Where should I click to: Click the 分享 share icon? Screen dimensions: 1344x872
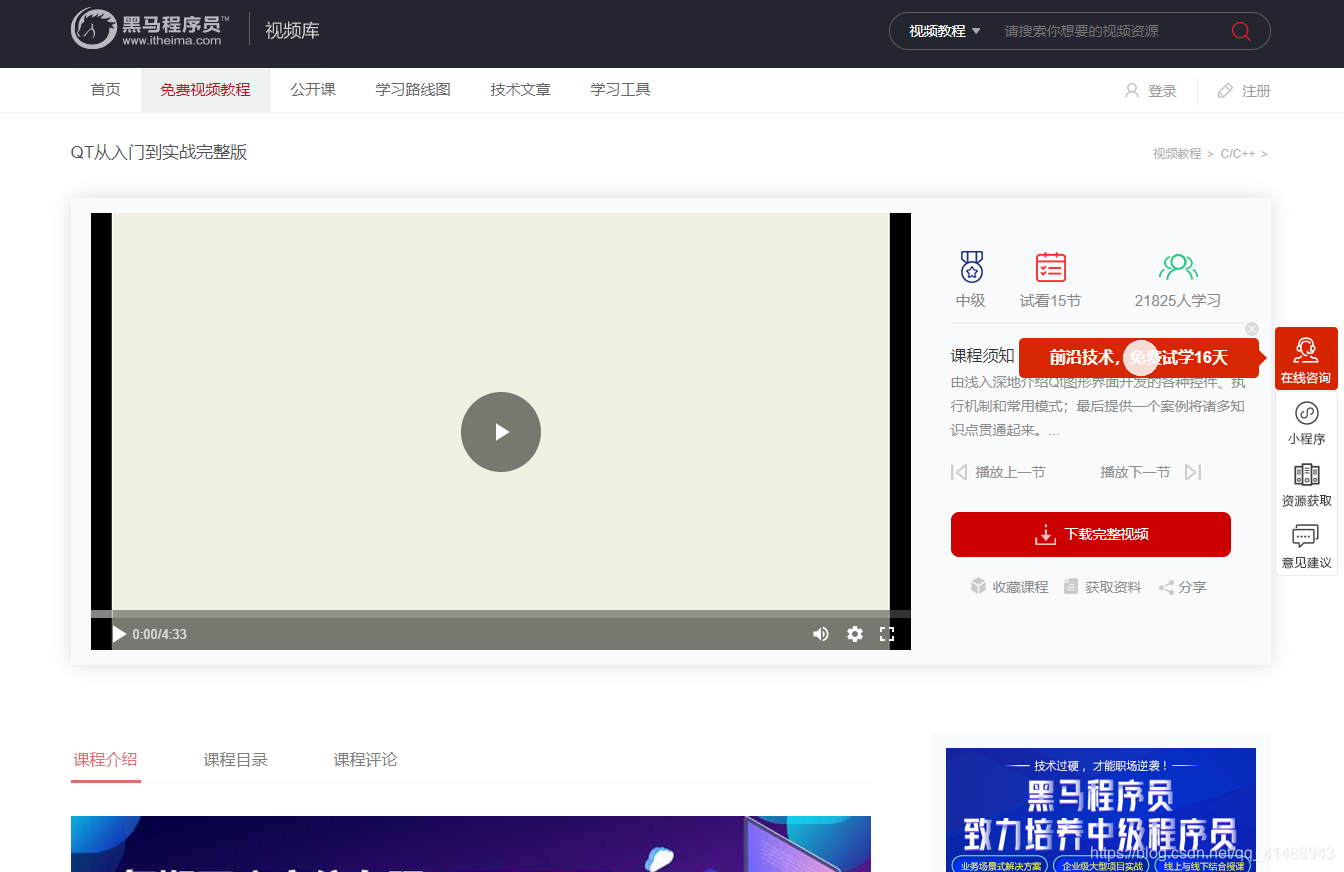pyautogui.click(x=1166, y=587)
